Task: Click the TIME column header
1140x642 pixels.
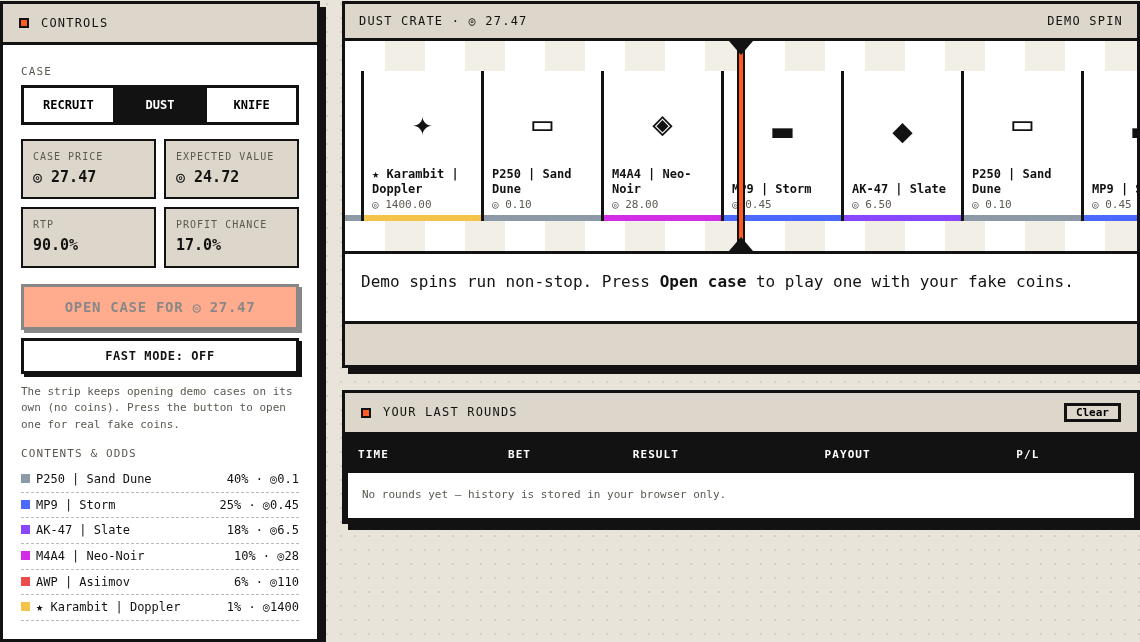Action: point(373,454)
